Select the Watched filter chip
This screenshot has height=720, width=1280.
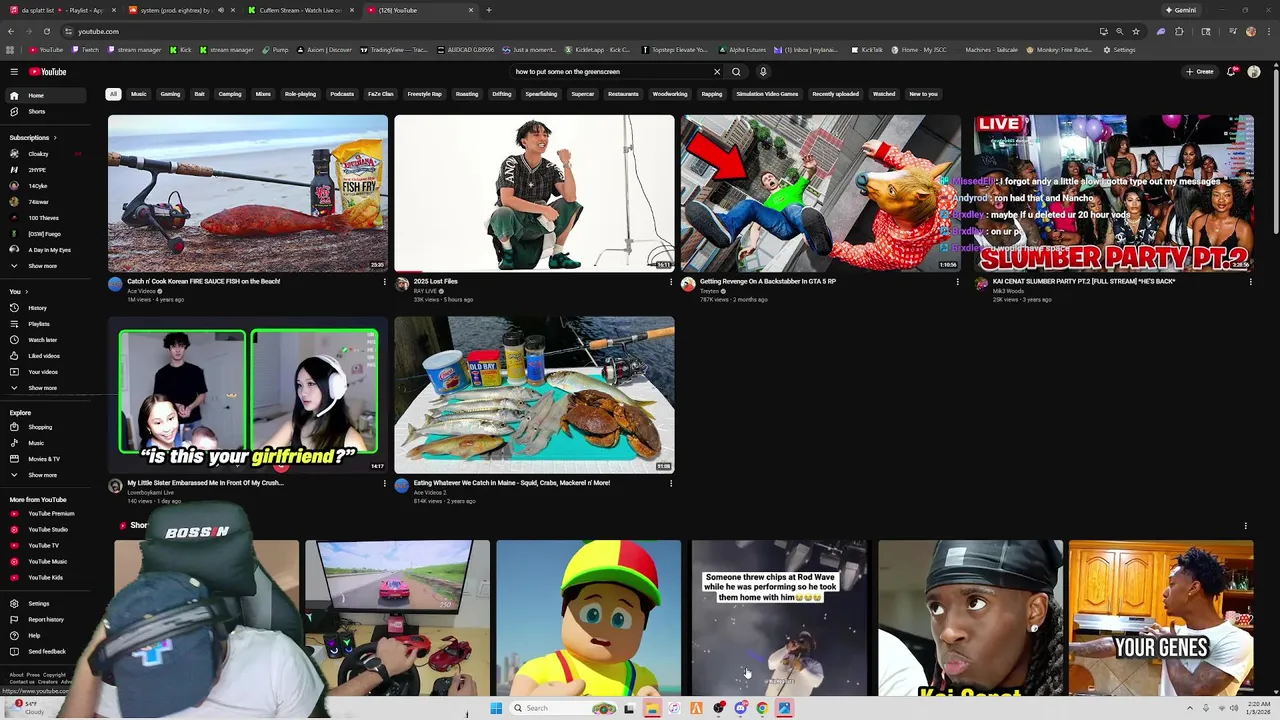884,94
